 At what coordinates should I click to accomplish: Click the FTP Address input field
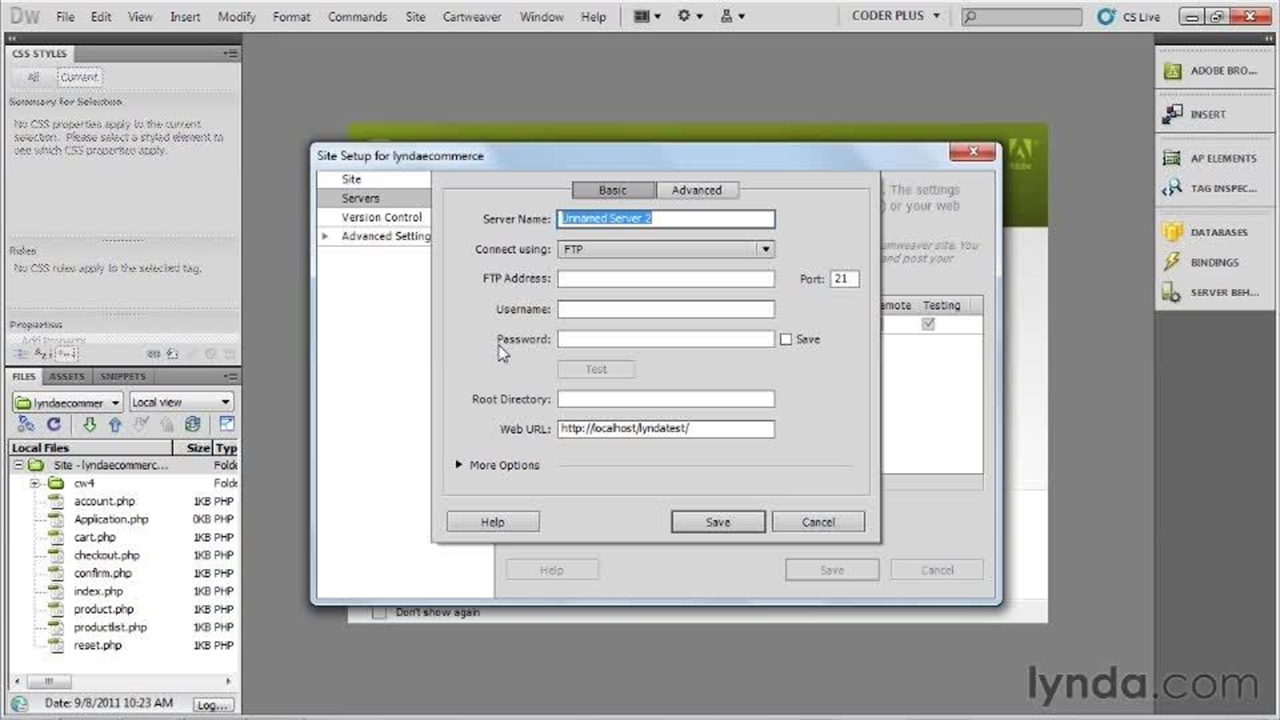point(666,279)
